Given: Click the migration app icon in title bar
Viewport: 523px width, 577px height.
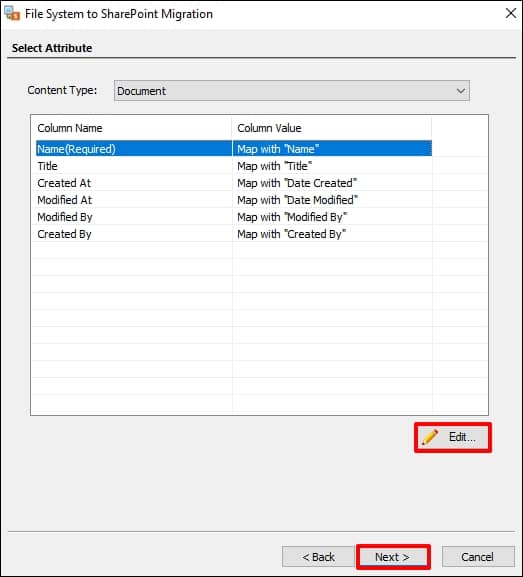Looking at the screenshot, I should [x=12, y=14].
